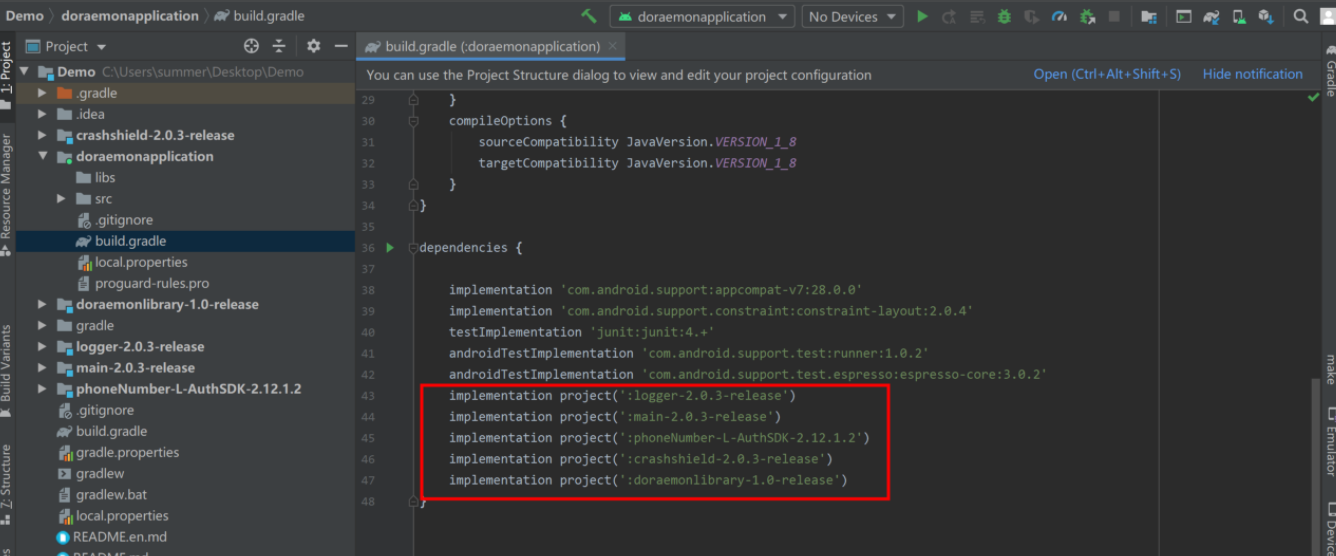Click the window-with-play icon beside Project Structure

1184,16
